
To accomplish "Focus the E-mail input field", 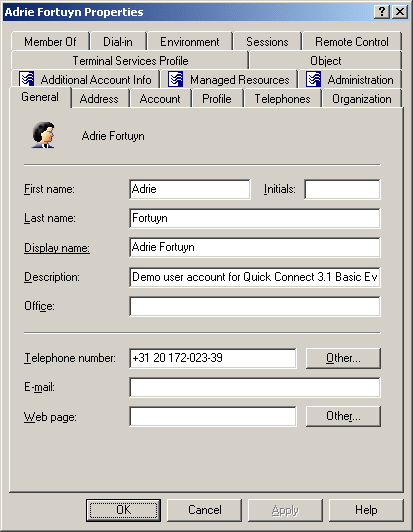I will [x=255, y=387].
